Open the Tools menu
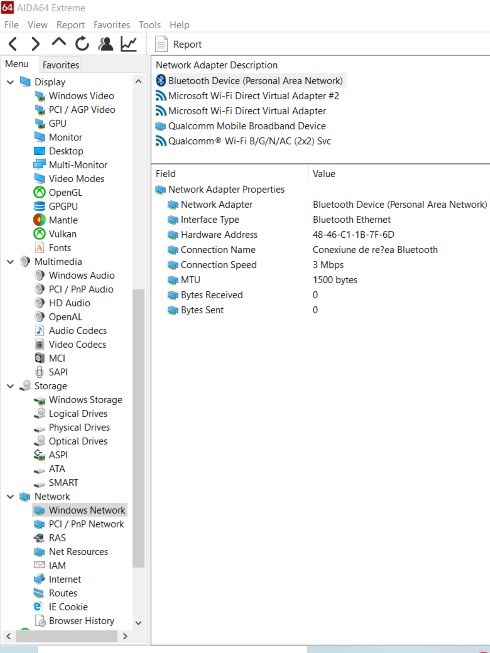 point(149,25)
